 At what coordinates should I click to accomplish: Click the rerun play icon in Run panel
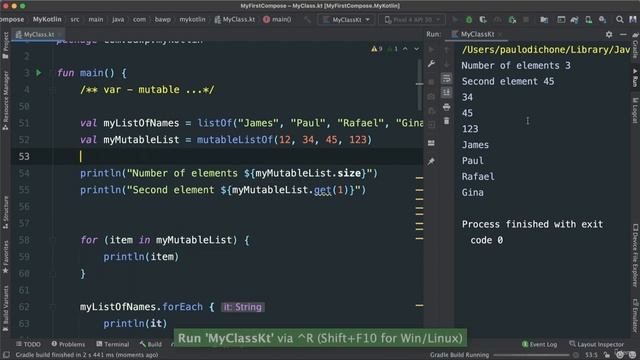(x=431, y=49)
